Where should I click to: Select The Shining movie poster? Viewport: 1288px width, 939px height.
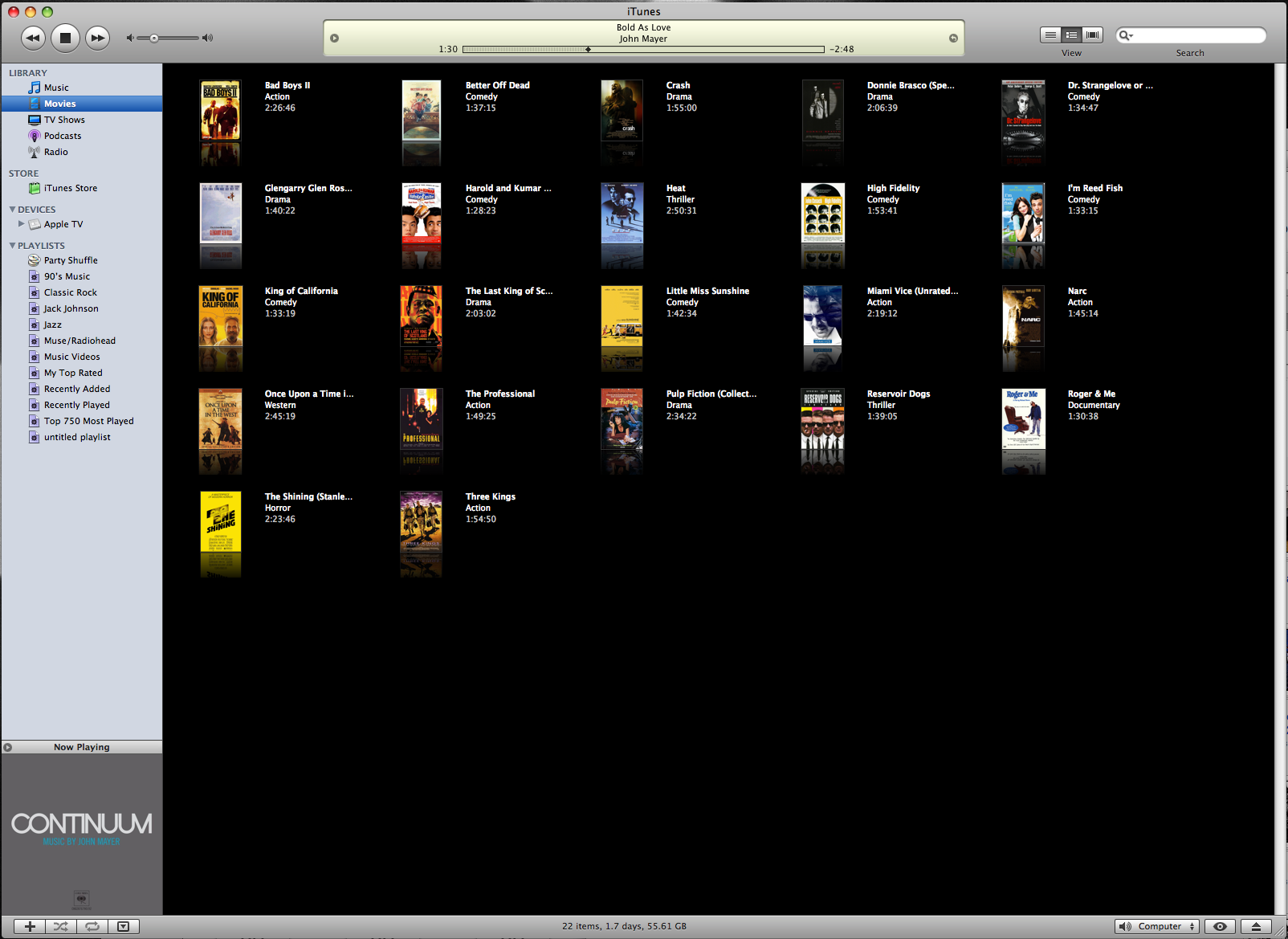(x=220, y=522)
